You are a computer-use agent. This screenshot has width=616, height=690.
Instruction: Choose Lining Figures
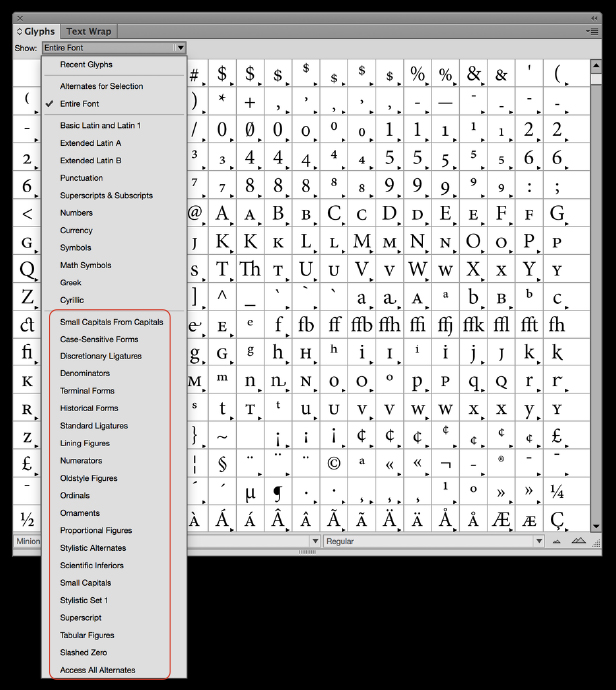(x=114, y=443)
